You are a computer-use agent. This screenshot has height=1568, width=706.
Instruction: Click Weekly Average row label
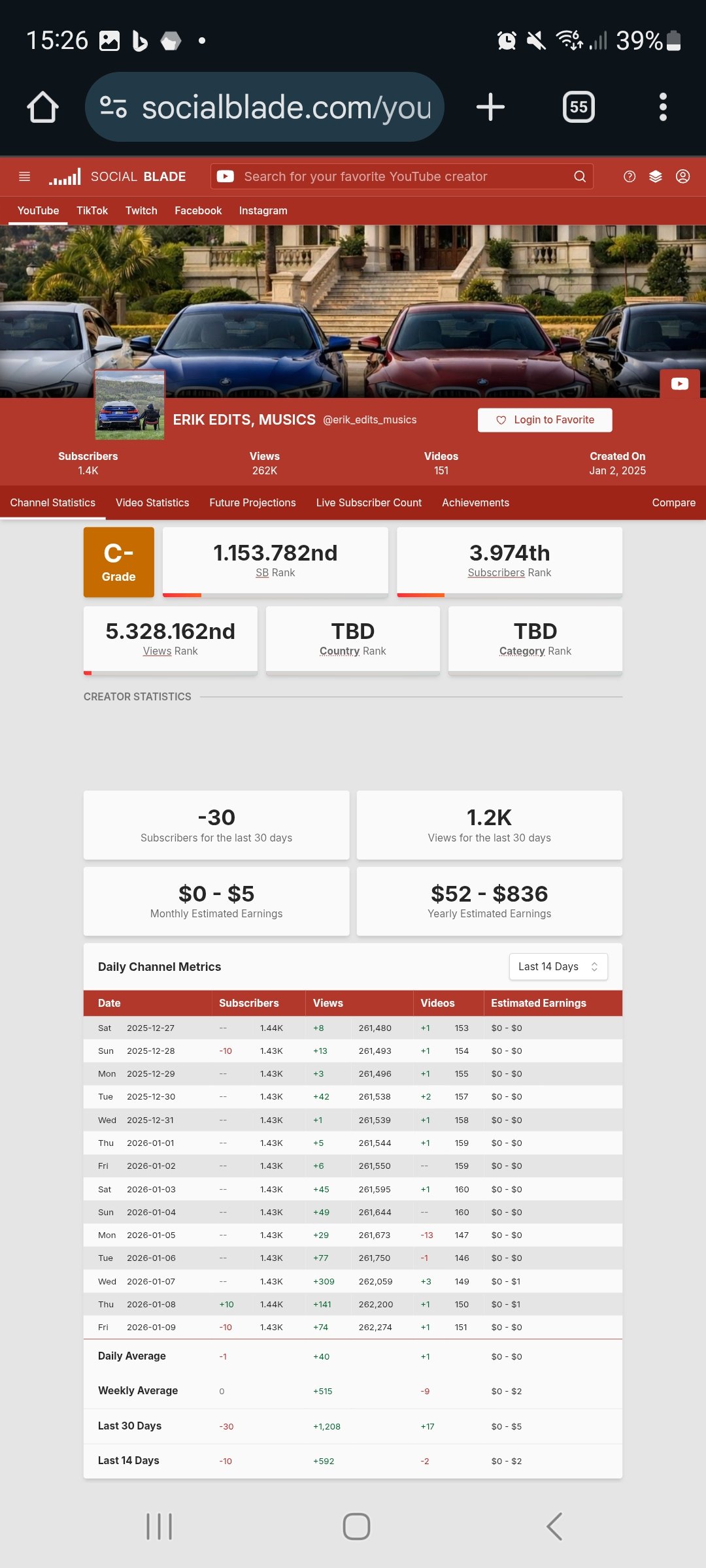[x=138, y=1391]
